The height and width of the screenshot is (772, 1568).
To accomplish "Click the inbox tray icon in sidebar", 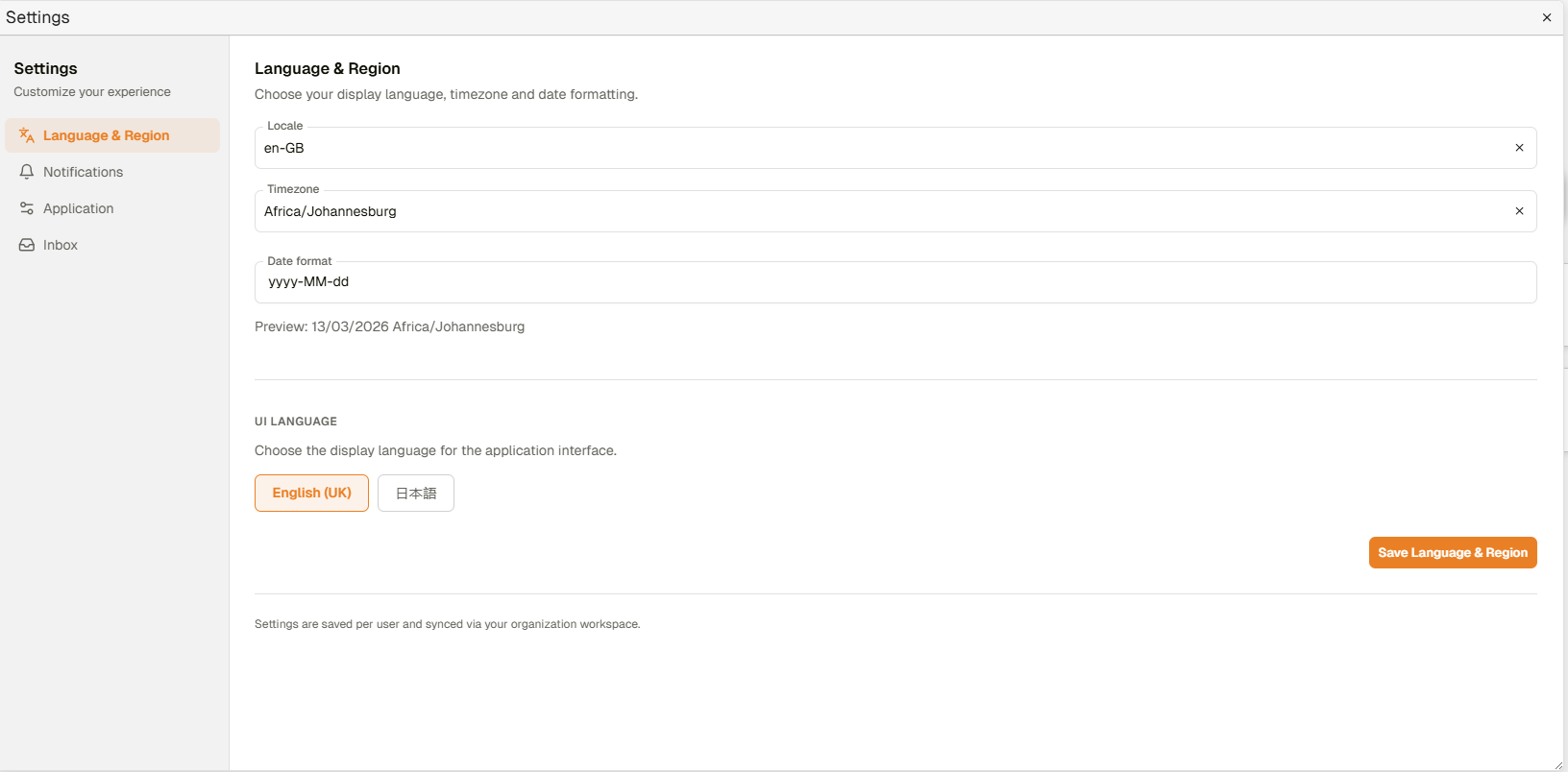I will [x=27, y=245].
